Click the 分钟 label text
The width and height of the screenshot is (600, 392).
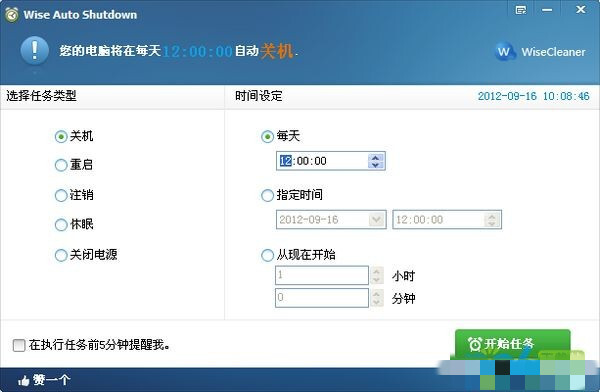(x=403, y=299)
